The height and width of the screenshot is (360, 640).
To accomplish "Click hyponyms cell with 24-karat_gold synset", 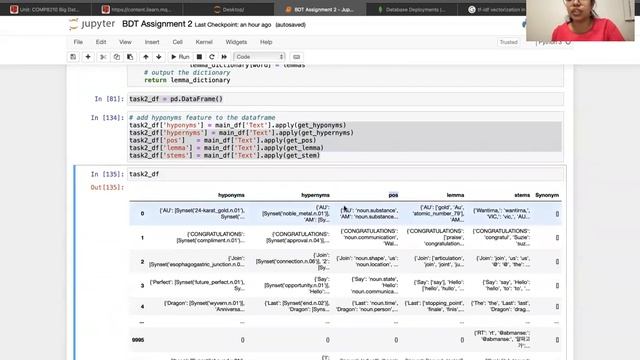I will [x=202, y=213].
